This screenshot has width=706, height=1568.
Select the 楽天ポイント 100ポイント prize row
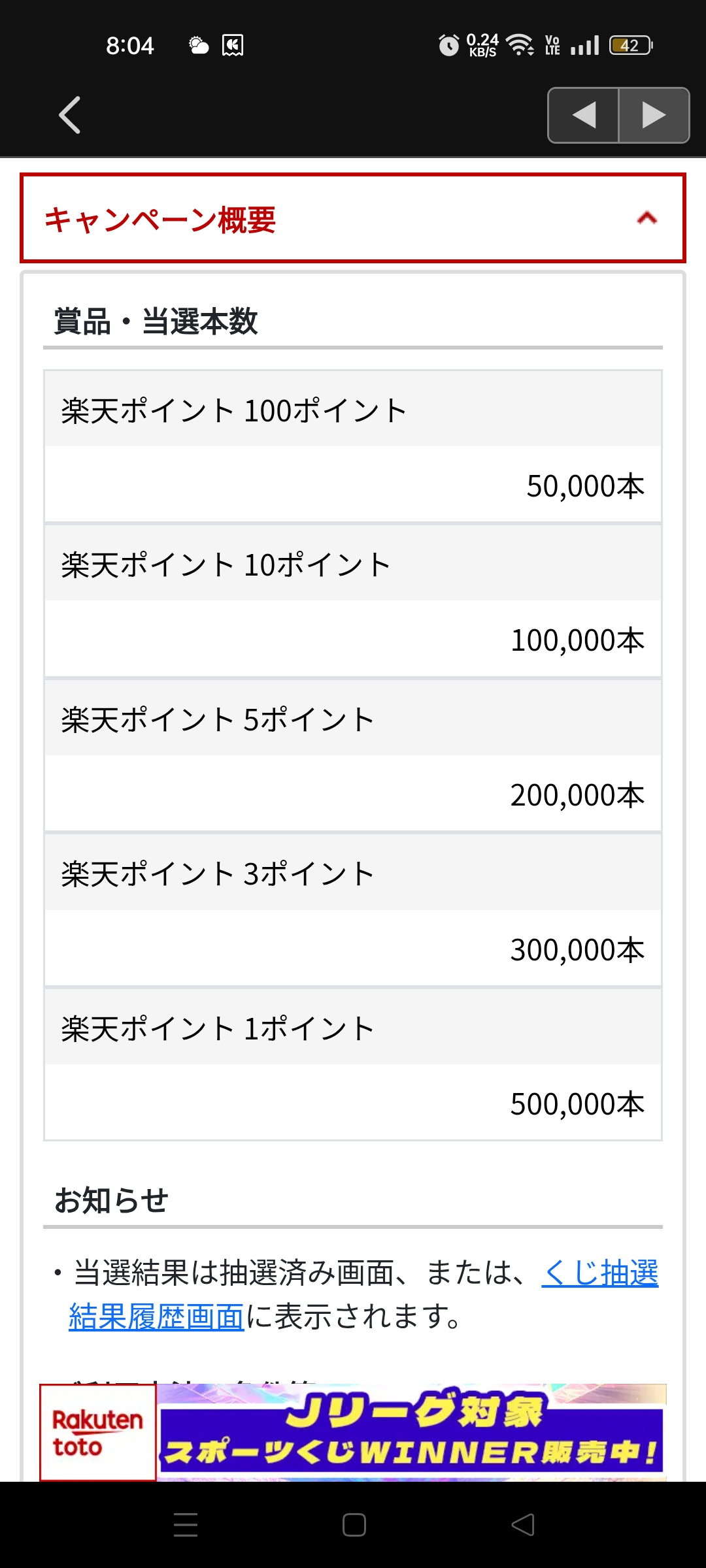tap(353, 410)
